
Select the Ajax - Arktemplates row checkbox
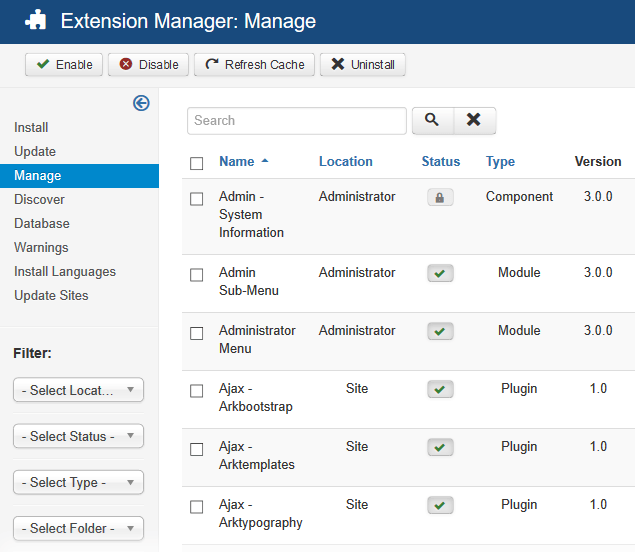197,449
